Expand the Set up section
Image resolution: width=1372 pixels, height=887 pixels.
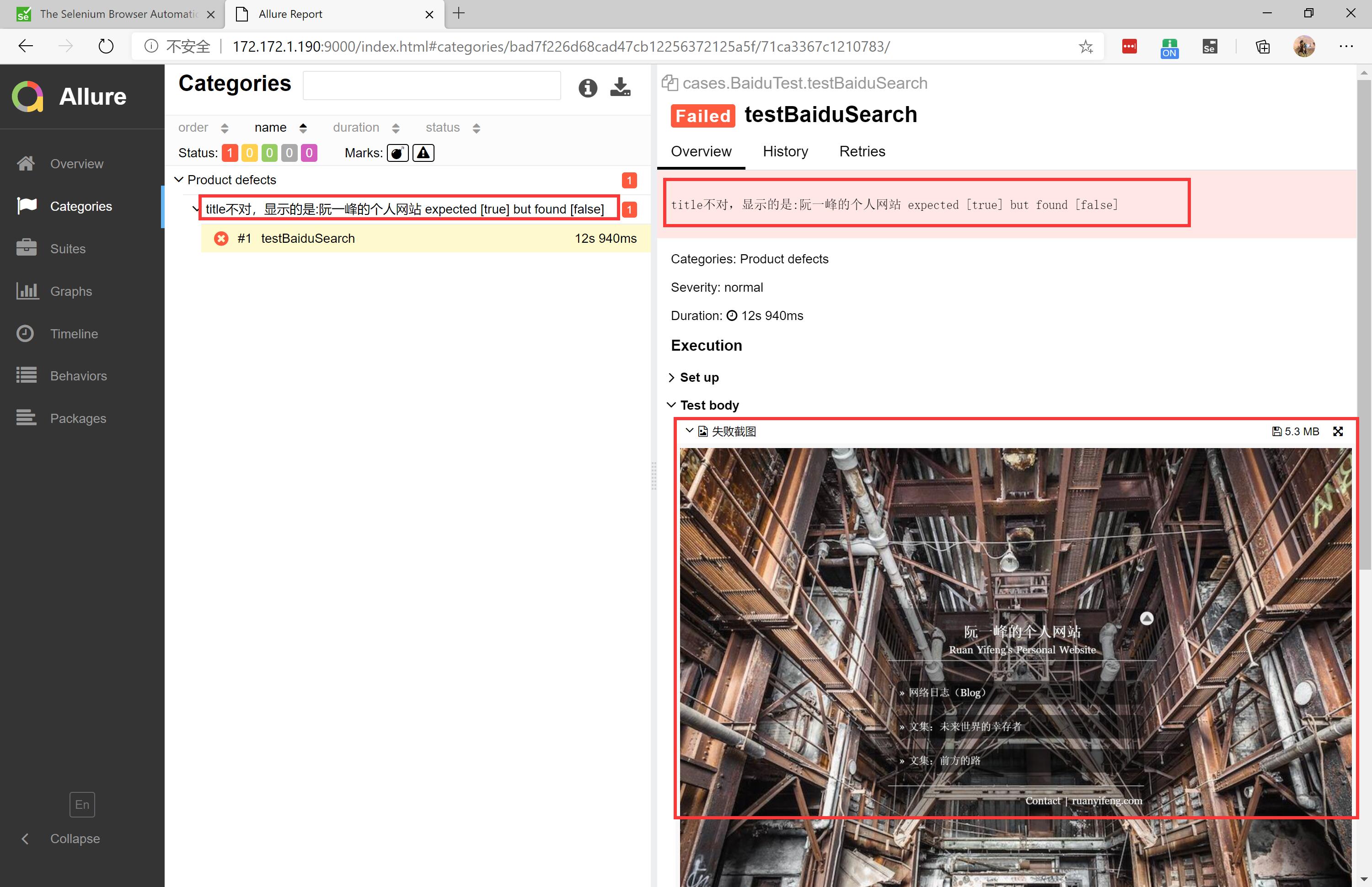click(x=699, y=377)
